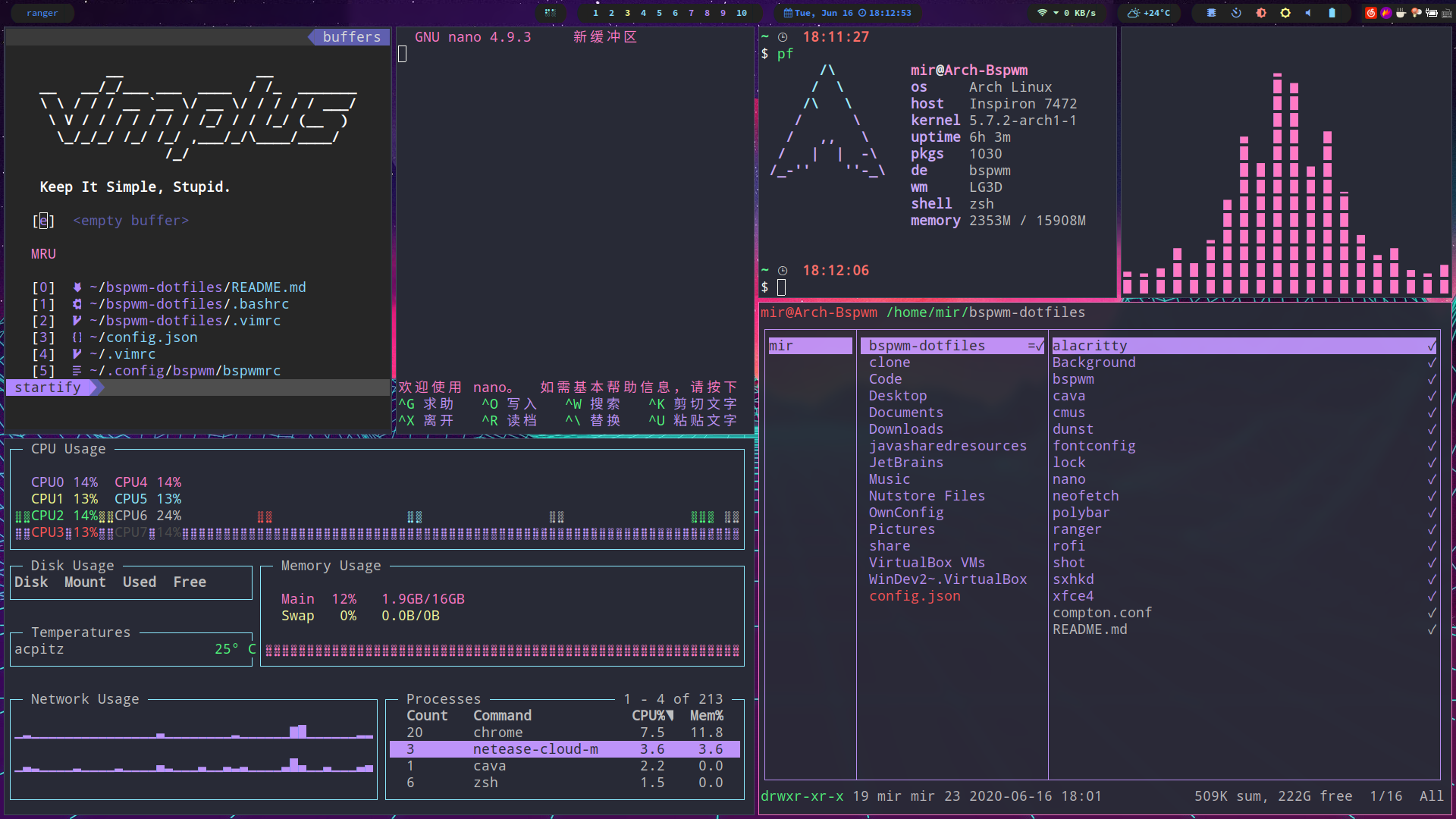Select the neofetch directory in ranger
Image resolution: width=1456 pixels, height=819 pixels.
[1086, 495]
